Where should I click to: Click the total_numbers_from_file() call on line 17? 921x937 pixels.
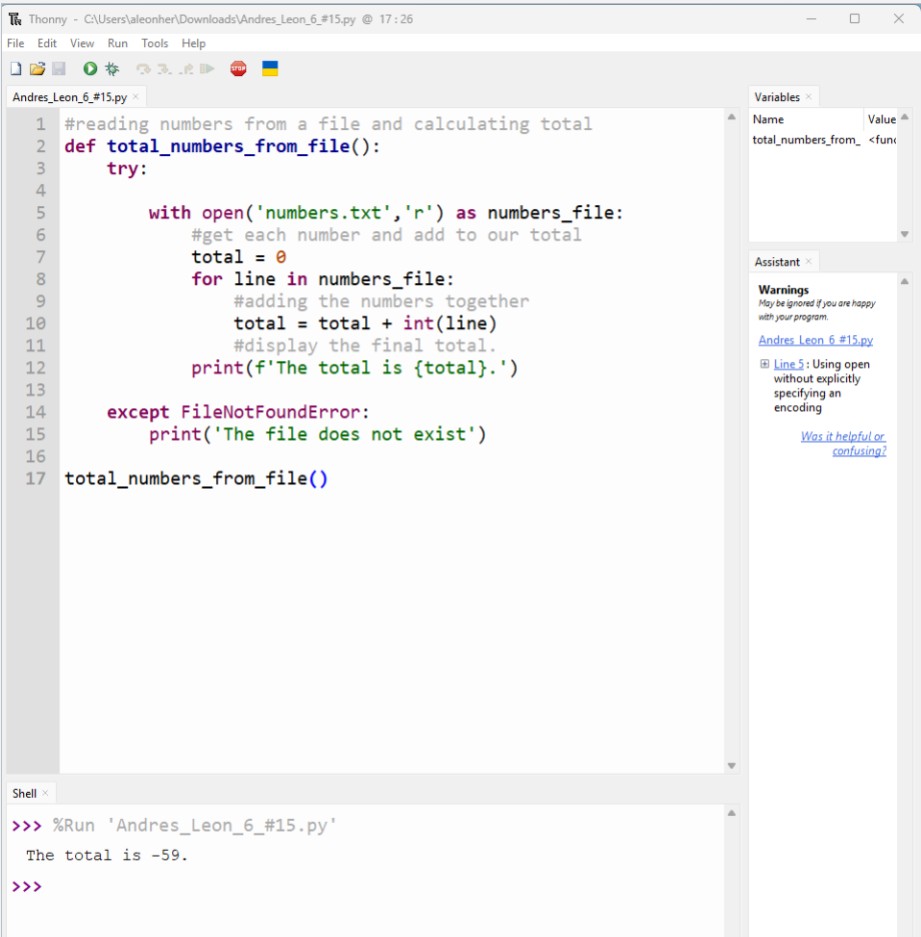point(196,479)
